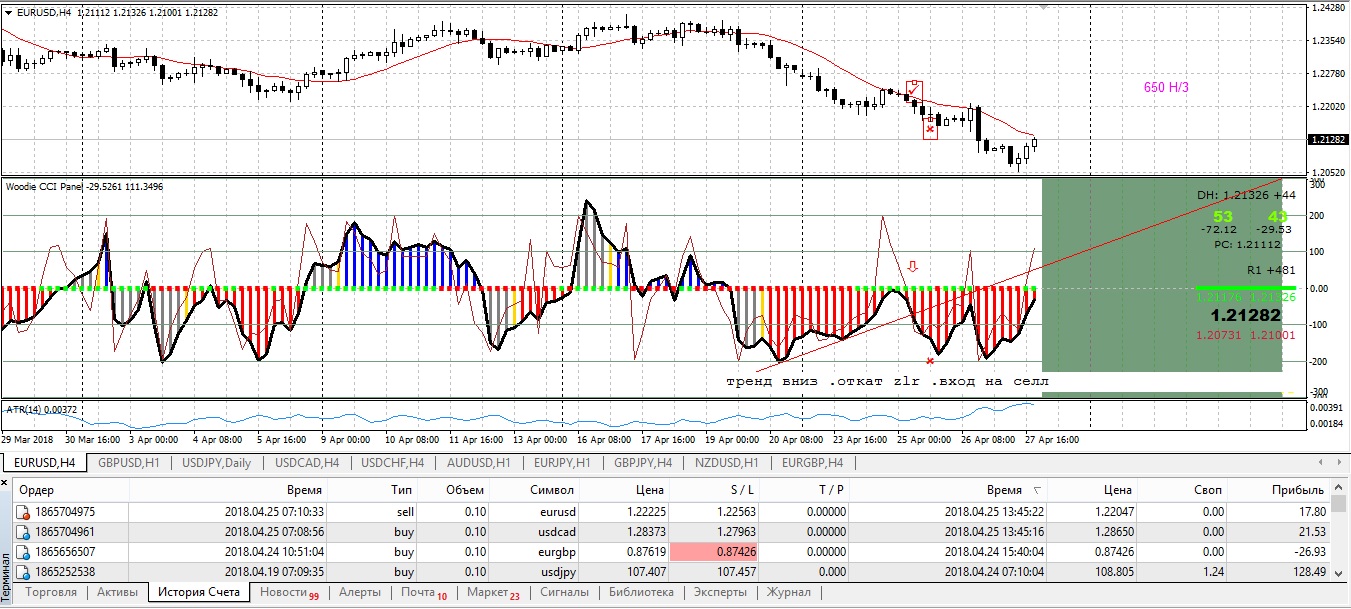Select order number 1865704961

tap(67, 532)
